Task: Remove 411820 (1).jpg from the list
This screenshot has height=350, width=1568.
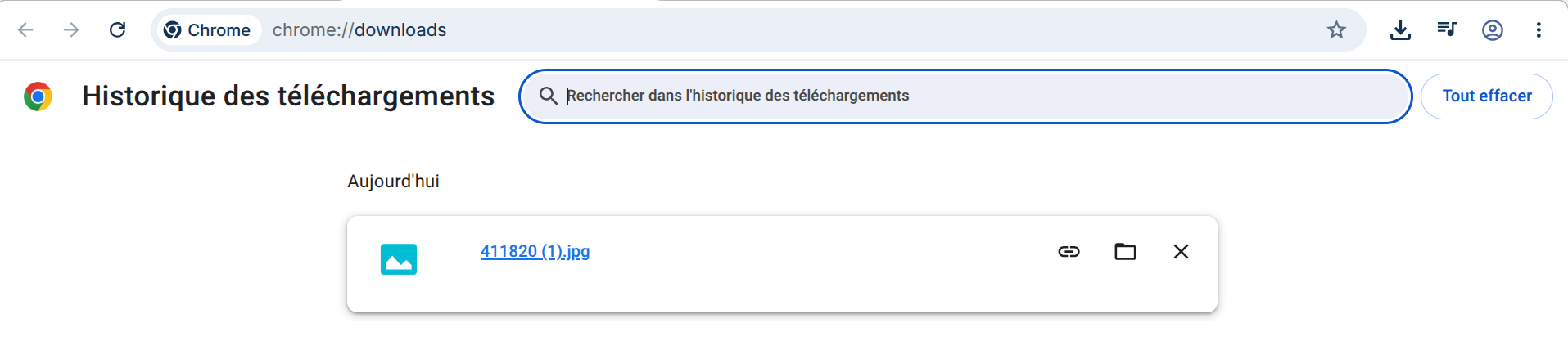Action: [1181, 252]
